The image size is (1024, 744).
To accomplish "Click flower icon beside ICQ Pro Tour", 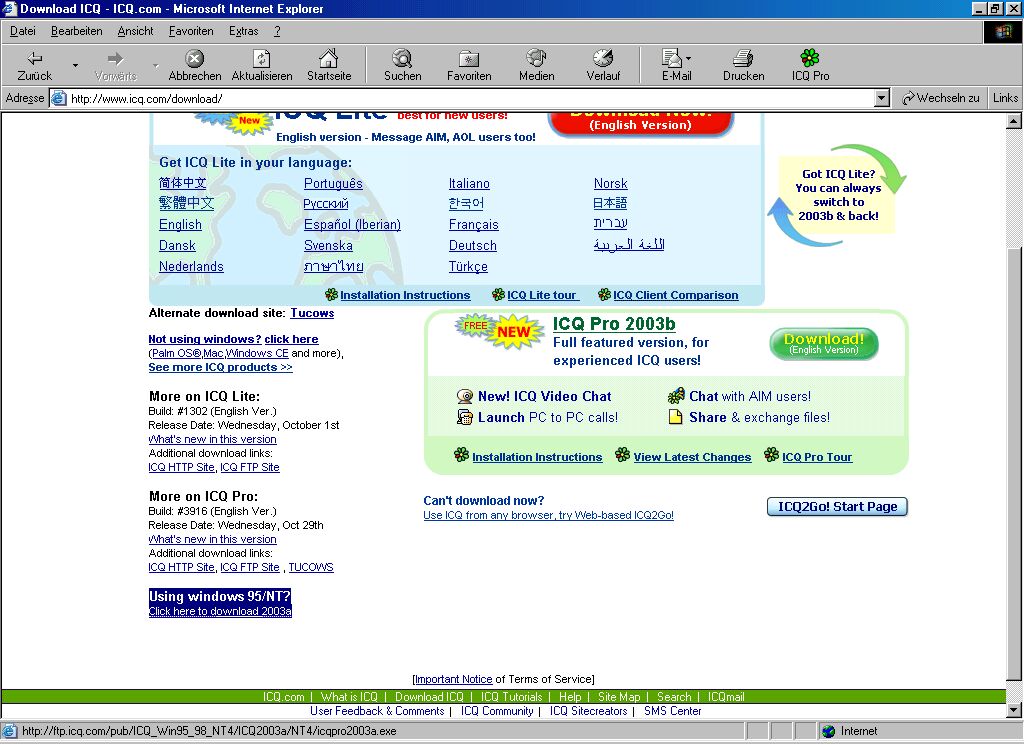I will pos(771,455).
